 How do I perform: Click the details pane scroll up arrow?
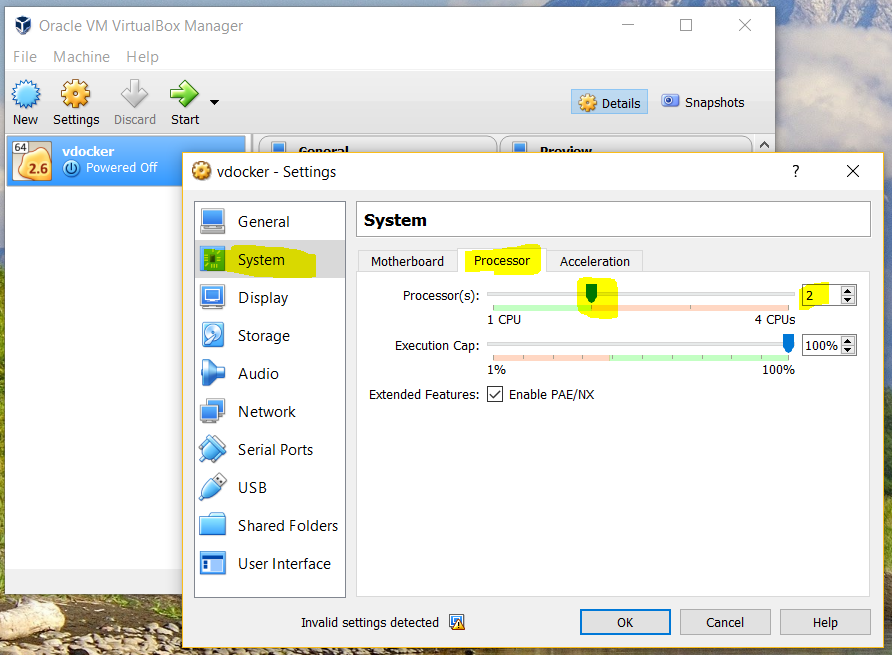click(x=764, y=145)
